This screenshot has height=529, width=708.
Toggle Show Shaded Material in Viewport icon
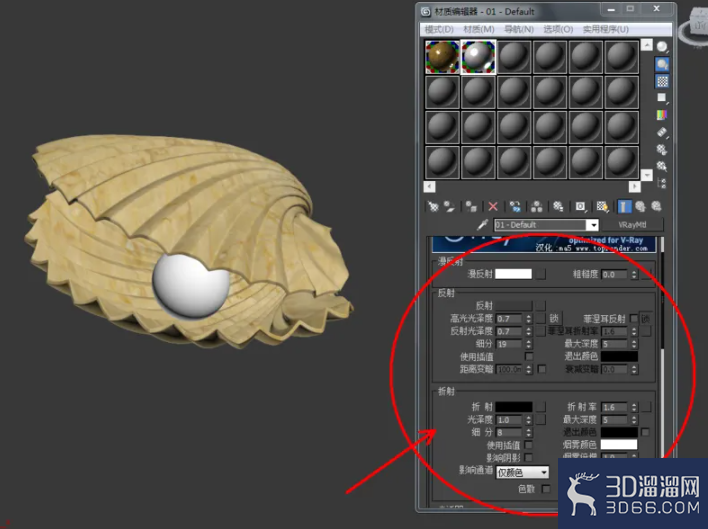click(x=602, y=207)
